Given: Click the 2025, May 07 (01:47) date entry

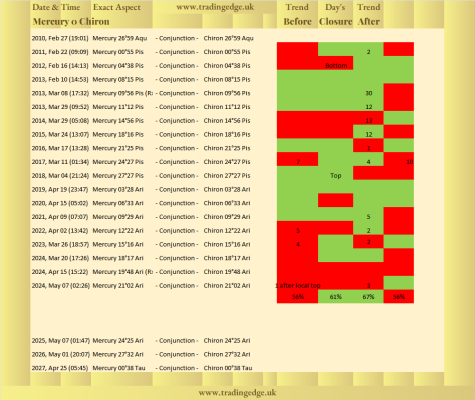Looking at the screenshot, I should point(61,341).
